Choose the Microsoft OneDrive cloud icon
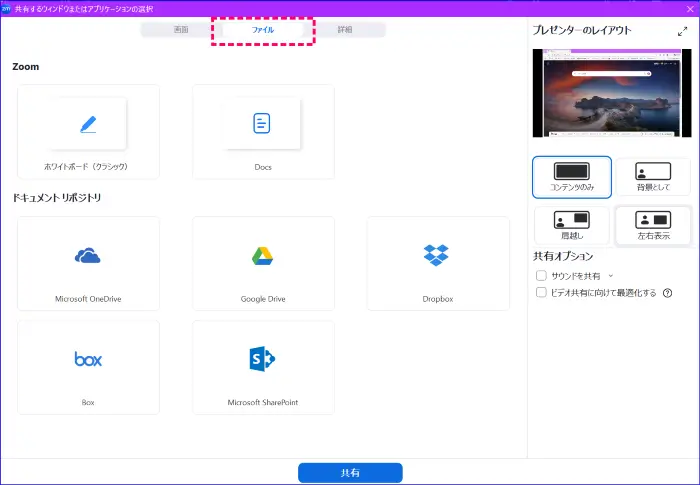 pyautogui.click(x=88, y=256)
